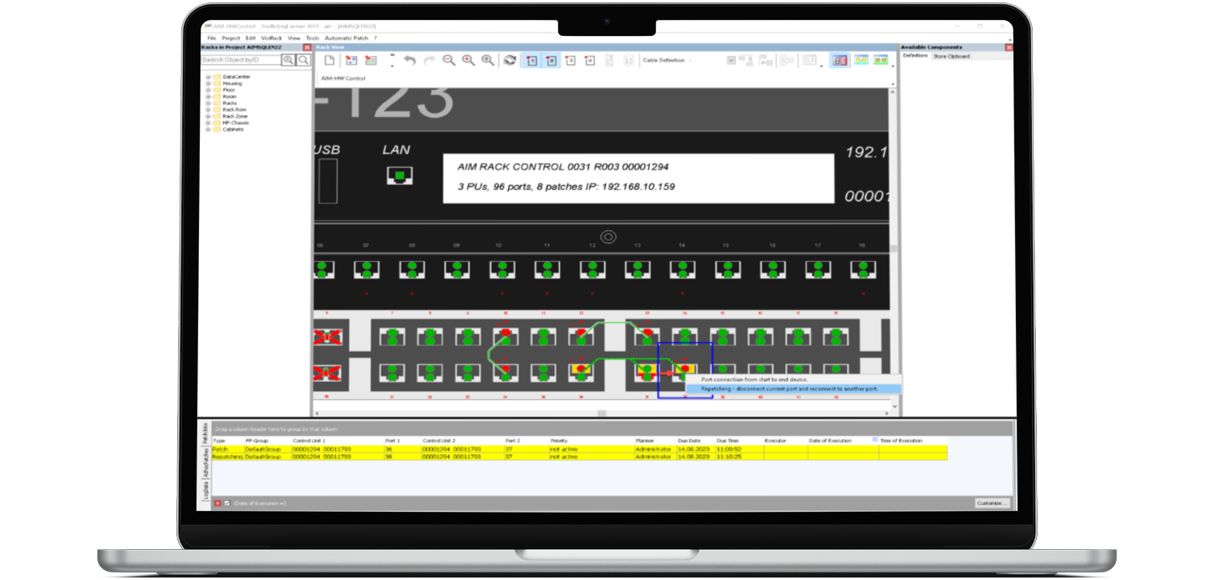Expand the Racks tree node
Image resolution: width=1214 pixels, height=580 pixels.
[208, 103]
